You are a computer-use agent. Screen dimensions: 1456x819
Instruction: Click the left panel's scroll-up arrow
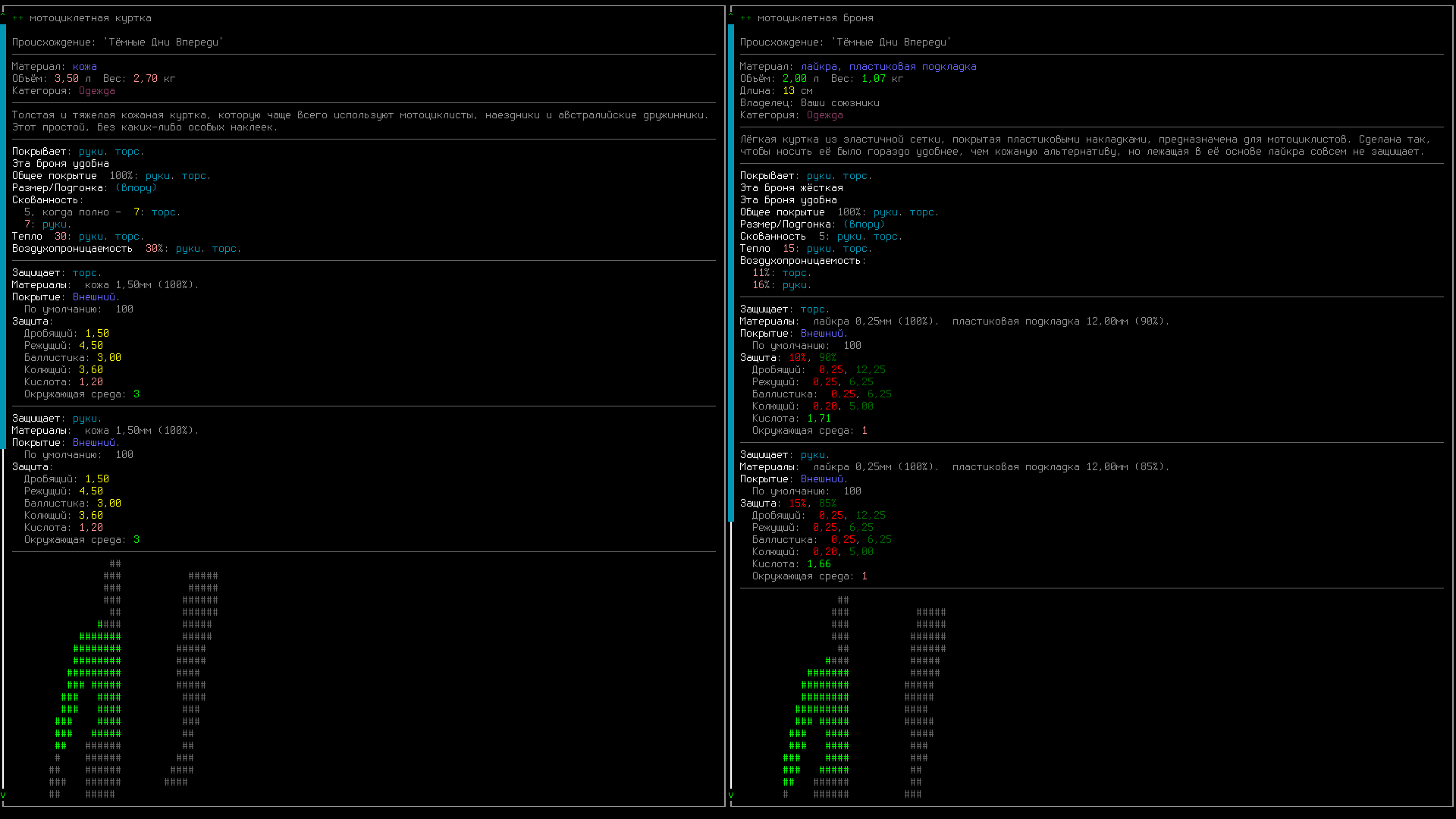(3, 13)
